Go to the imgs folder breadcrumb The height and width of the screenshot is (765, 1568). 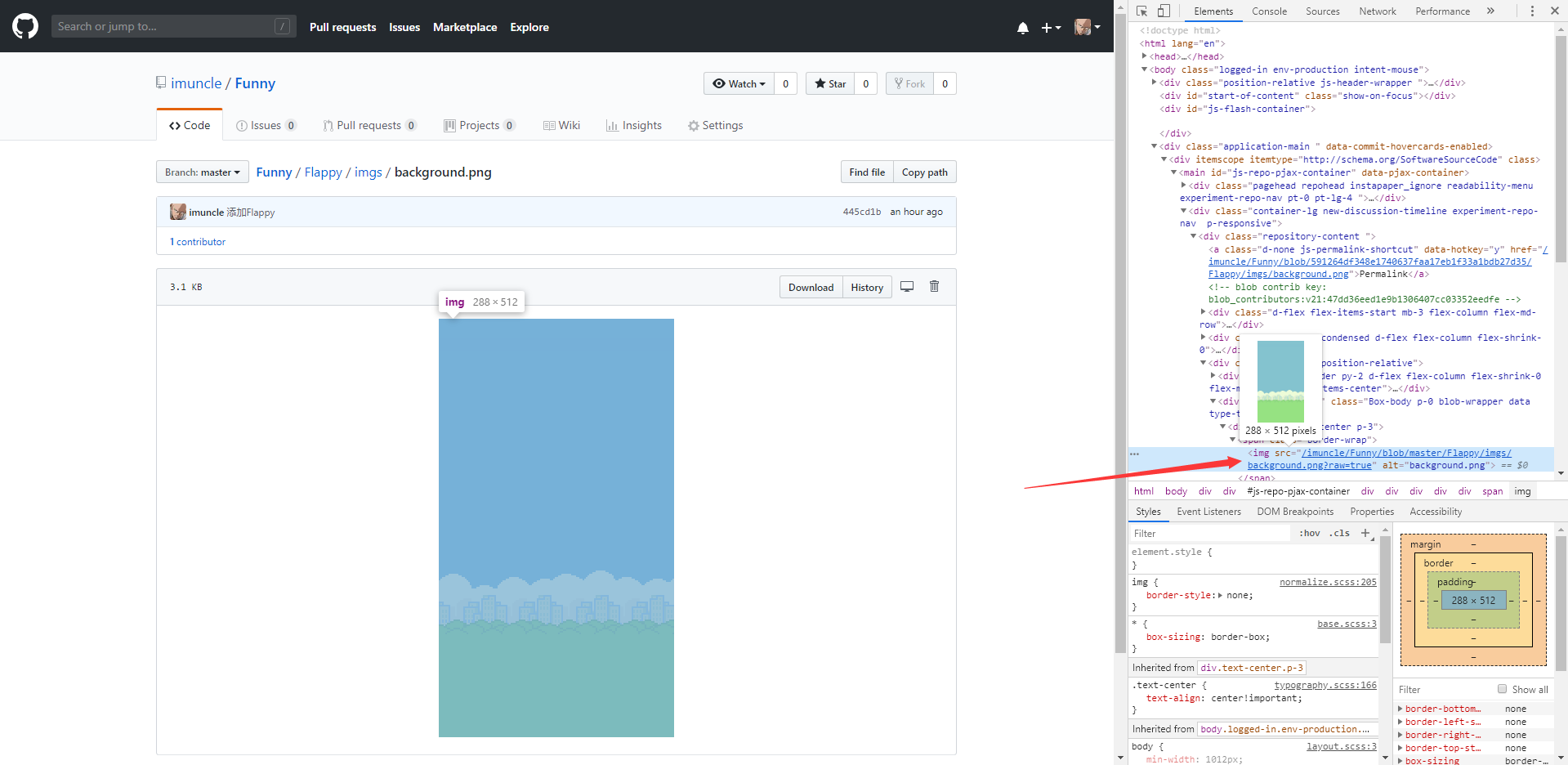[369, 172]
